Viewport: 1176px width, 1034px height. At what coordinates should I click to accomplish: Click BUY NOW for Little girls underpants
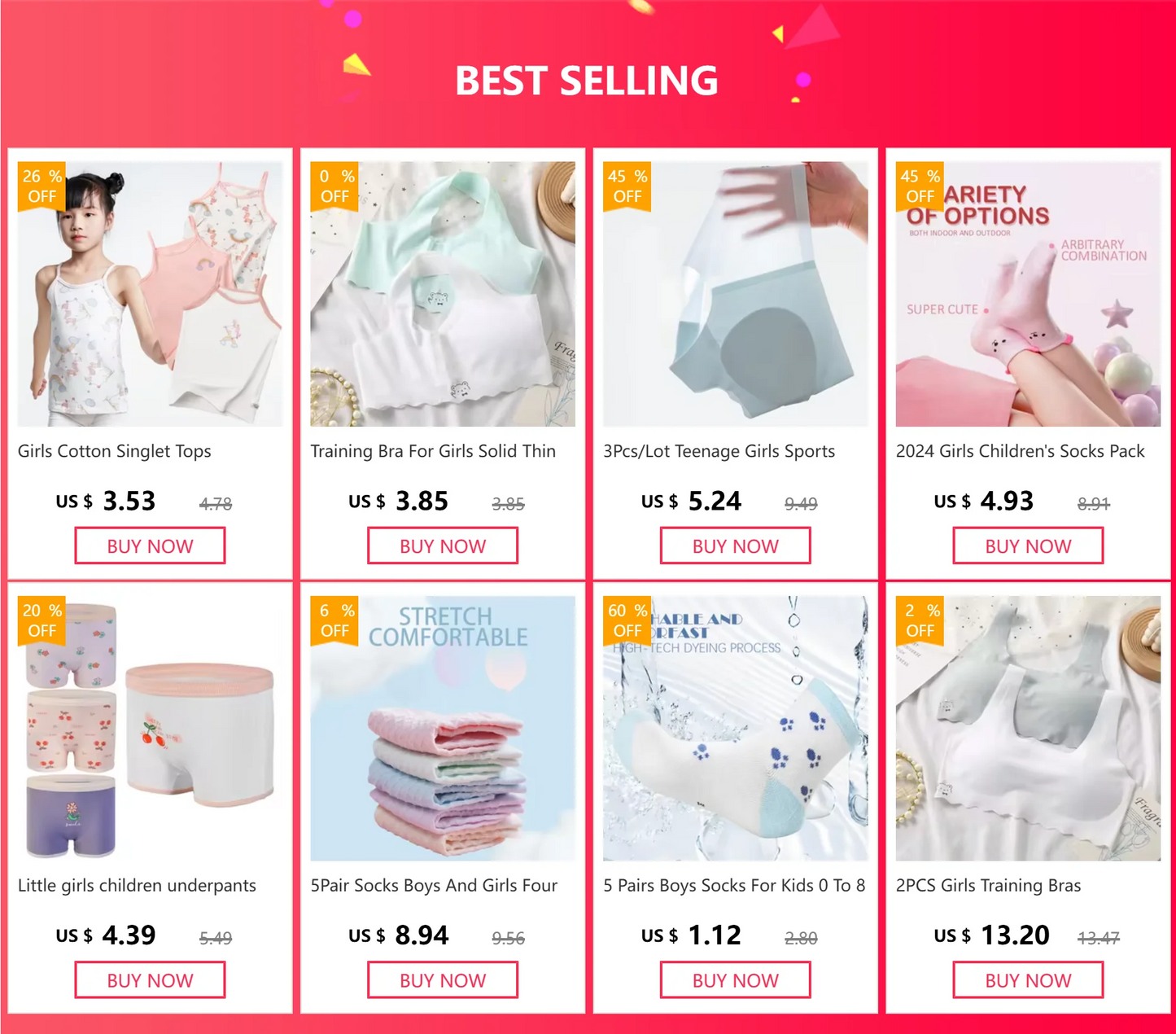(x=151, y=979)
